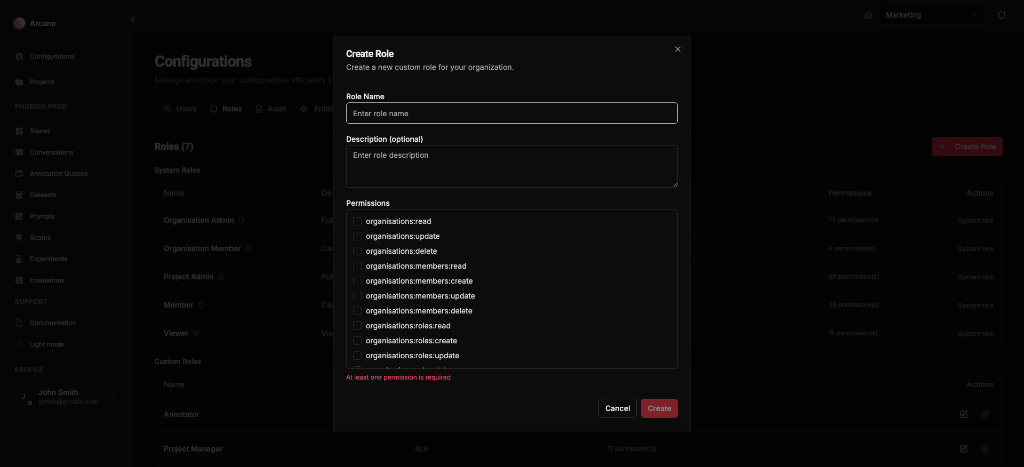Click info icon next to Organisation Admin

(242, 221)
